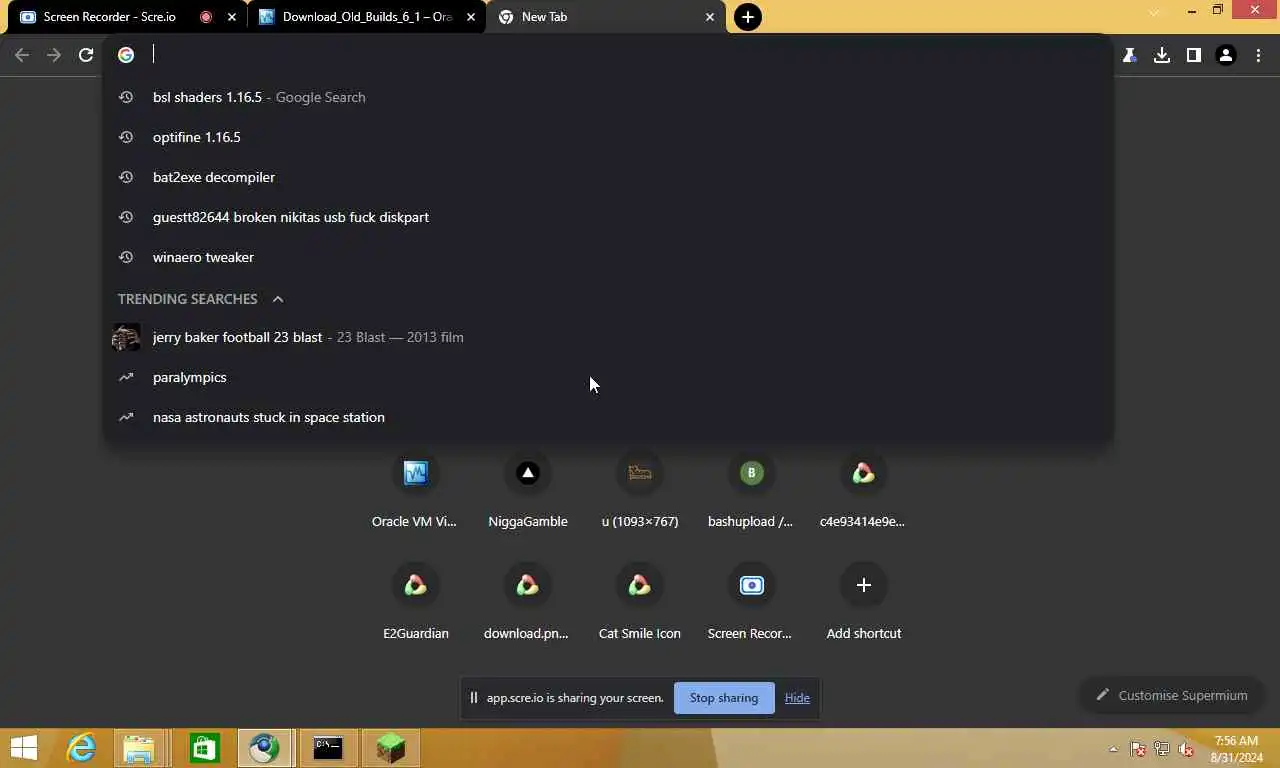
Task: Click the 23 Blast film thumbnail
Action: [x=126, y=337]
